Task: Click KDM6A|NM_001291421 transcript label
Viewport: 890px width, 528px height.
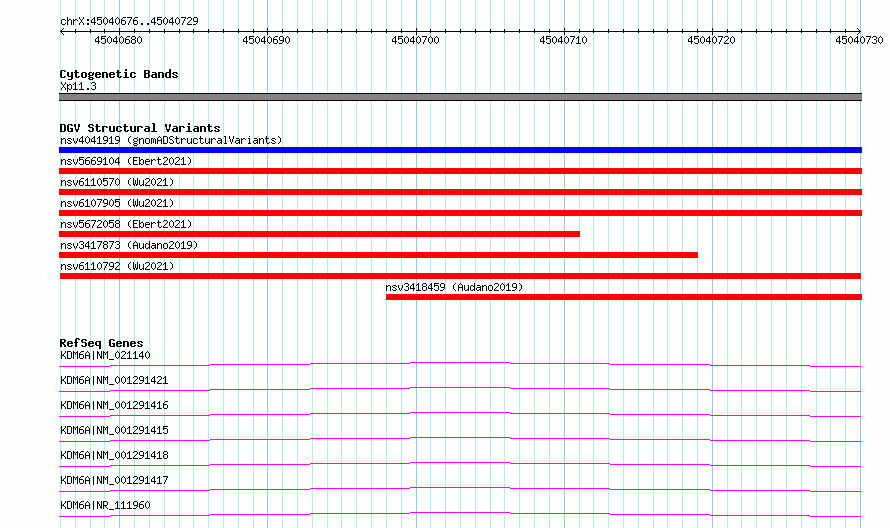Action: coord(114,380)
